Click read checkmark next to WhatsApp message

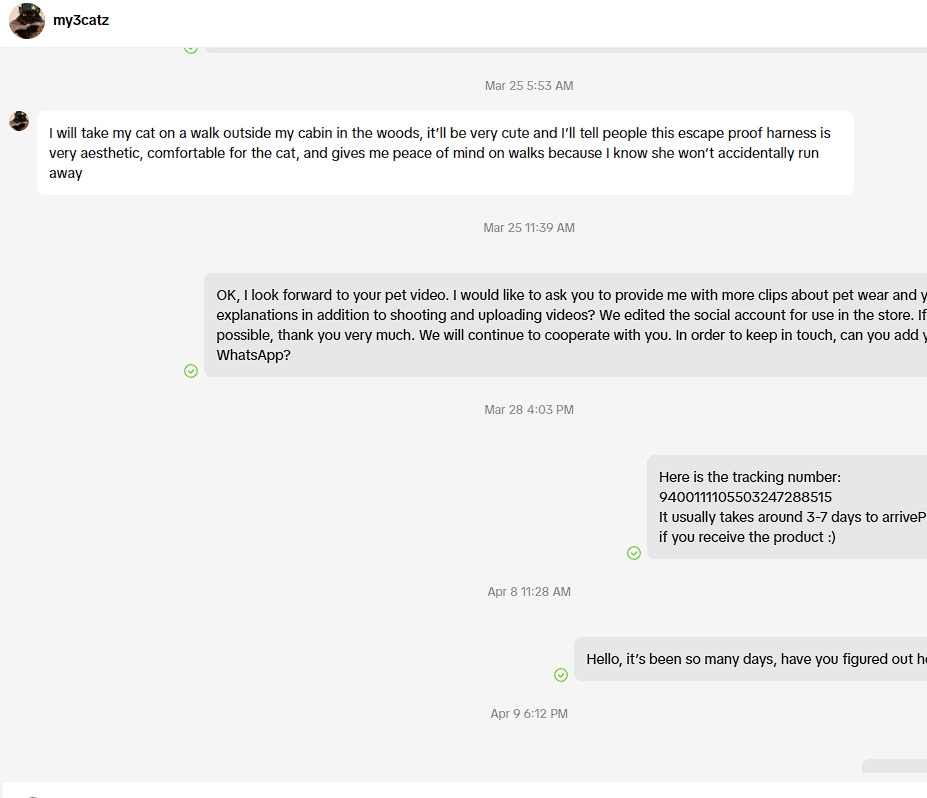pyautogui.click(x=191, y=371)
